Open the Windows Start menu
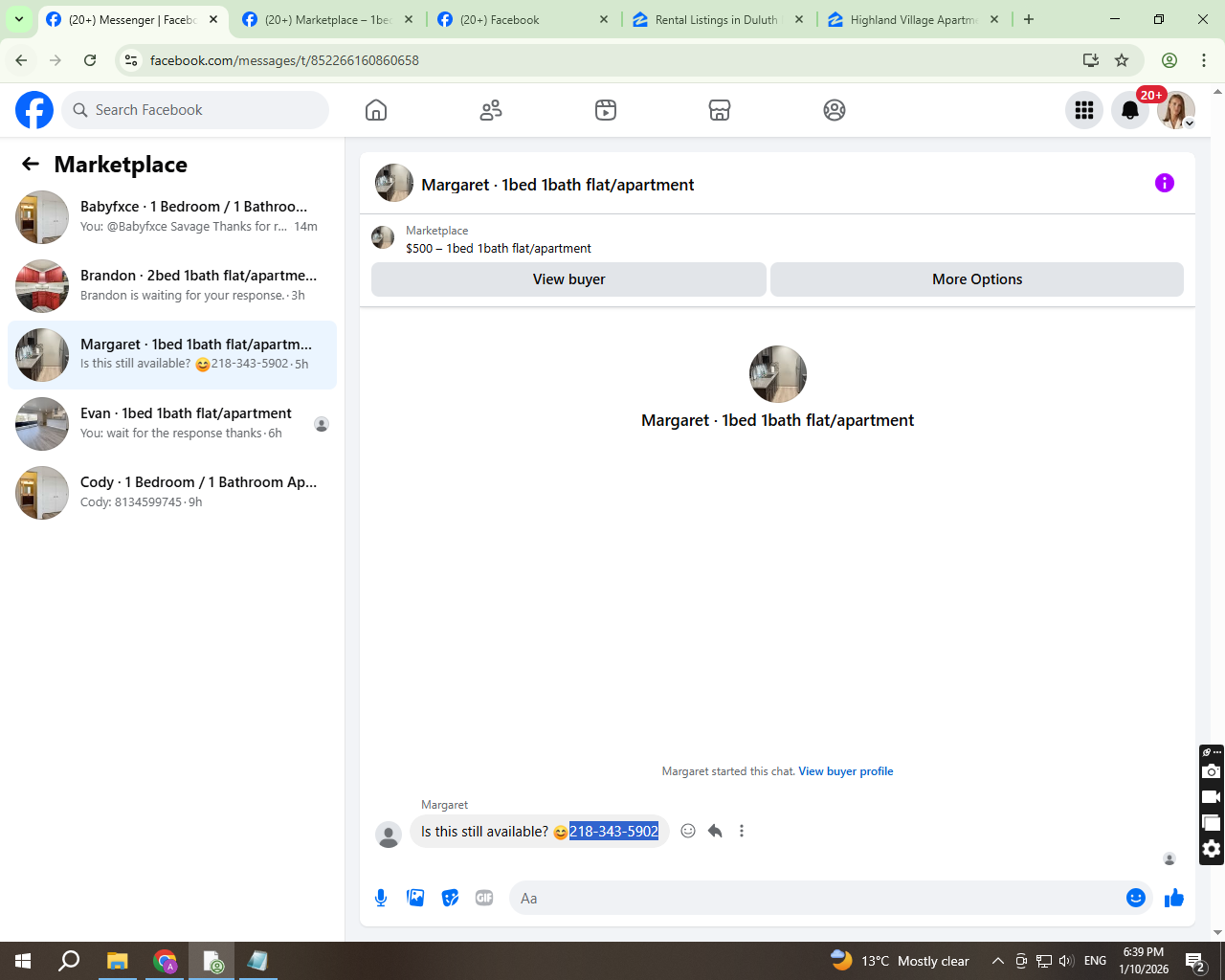Screen dimensions: 1225x980 pos(23,961)
